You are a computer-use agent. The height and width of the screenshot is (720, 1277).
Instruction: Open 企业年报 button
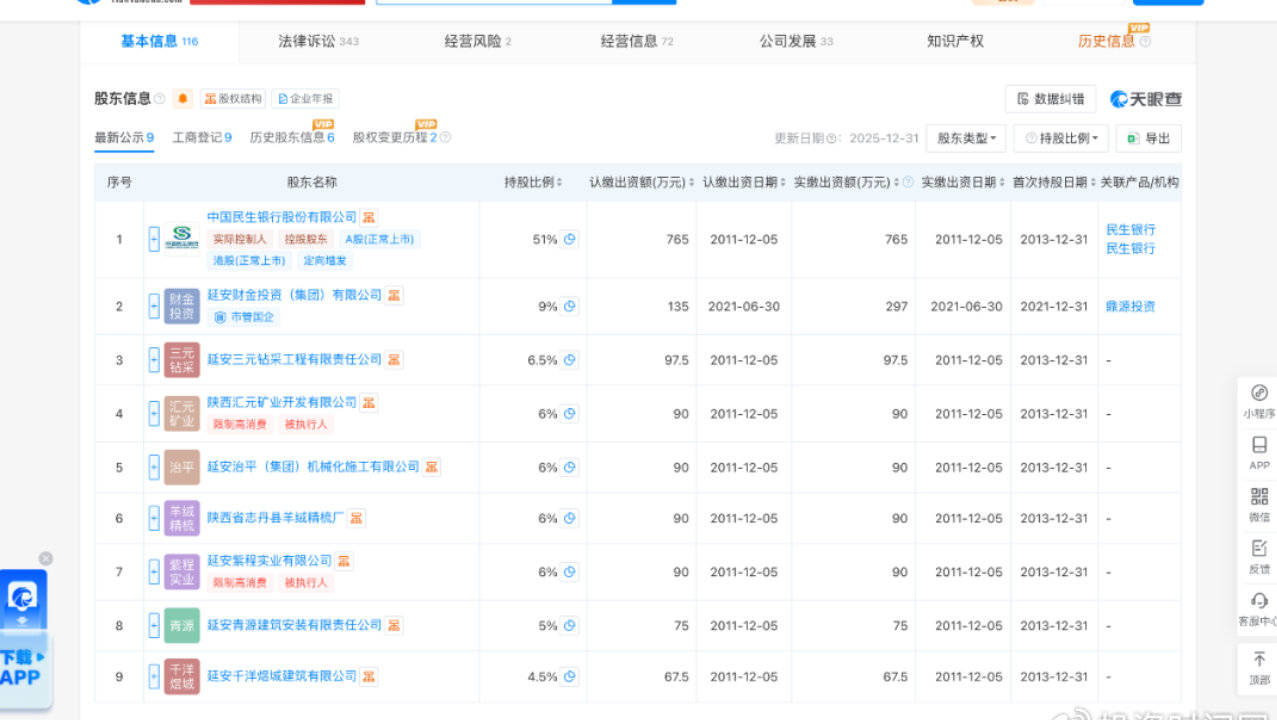pos(305,99)
